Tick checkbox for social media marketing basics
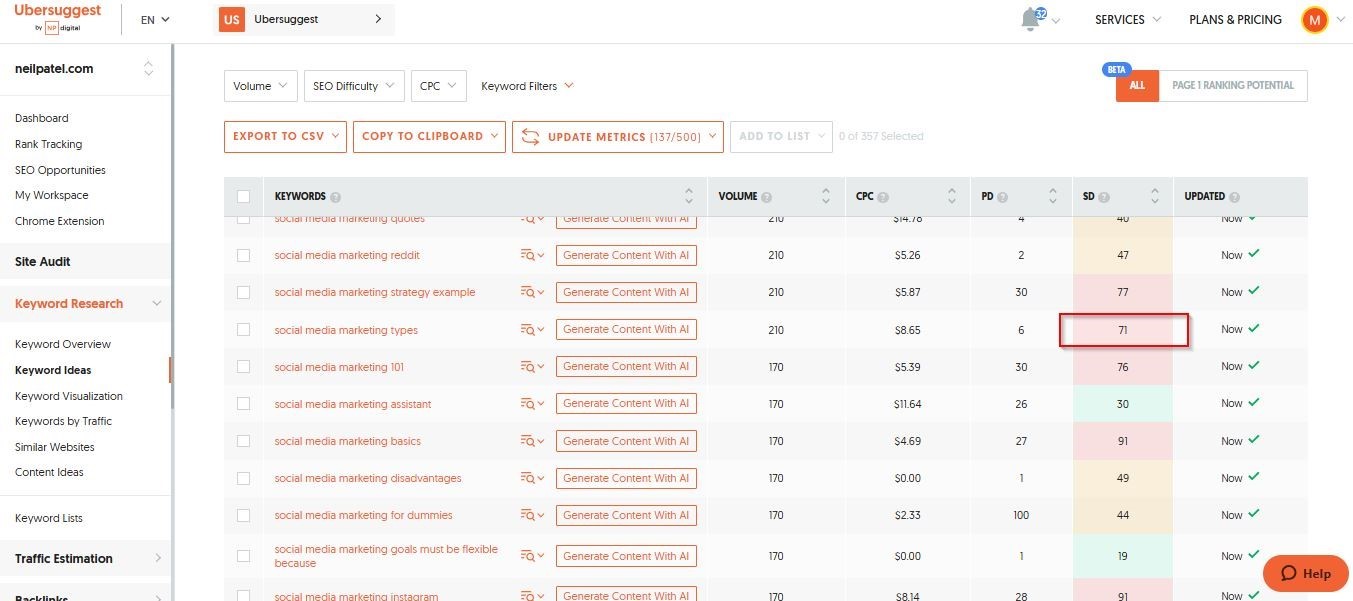This screenshot has width=1353, height=601. pyautogui.click(x=243, y=441)
